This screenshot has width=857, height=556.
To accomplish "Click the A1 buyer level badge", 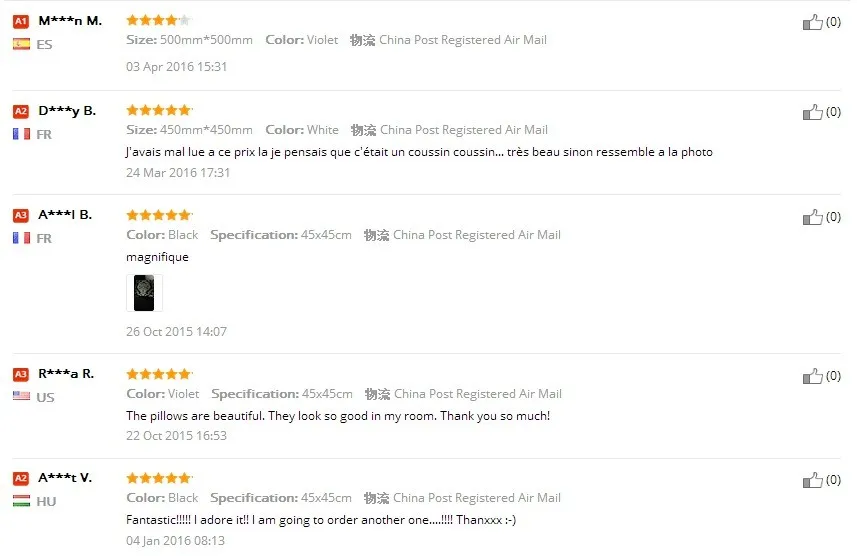I will [x=21, y=21].
